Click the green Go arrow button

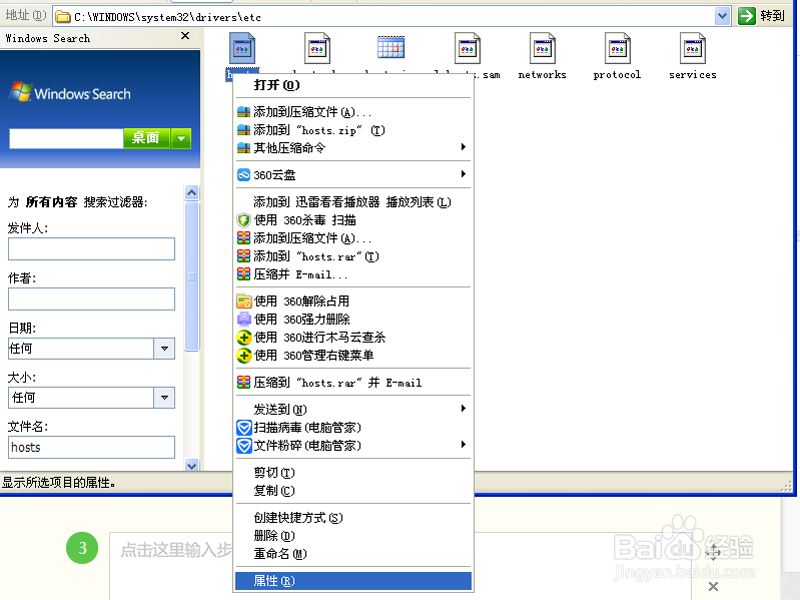[x=746, y=16]
